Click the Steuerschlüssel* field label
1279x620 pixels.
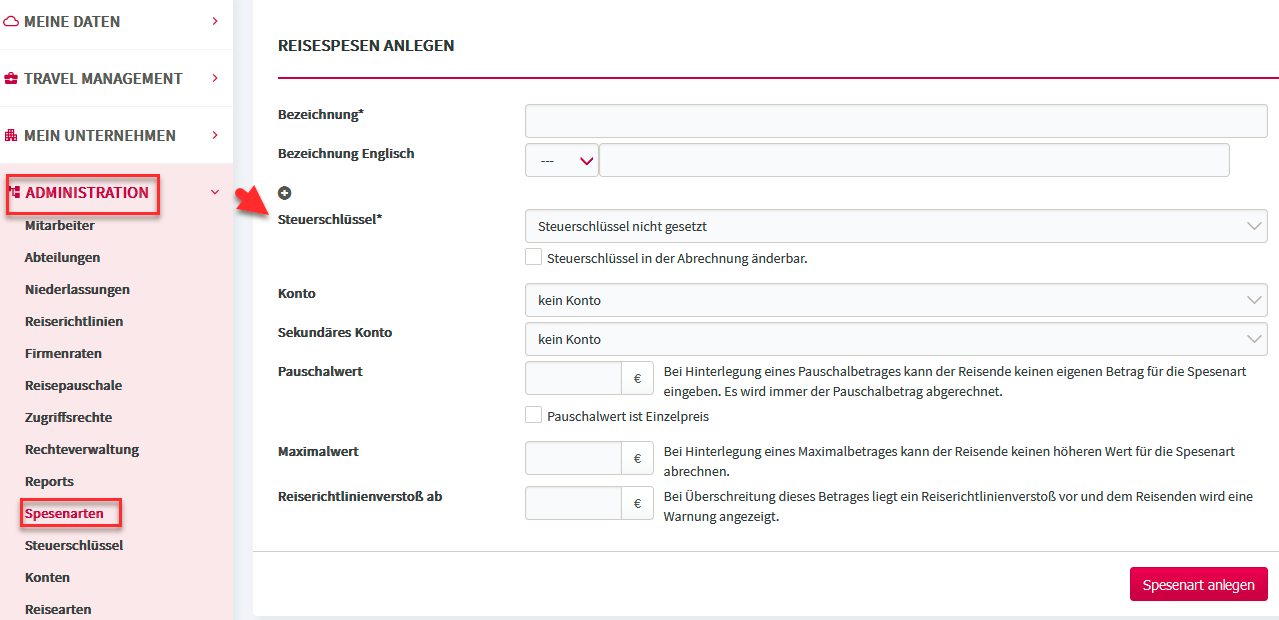[x=330, y=219]
